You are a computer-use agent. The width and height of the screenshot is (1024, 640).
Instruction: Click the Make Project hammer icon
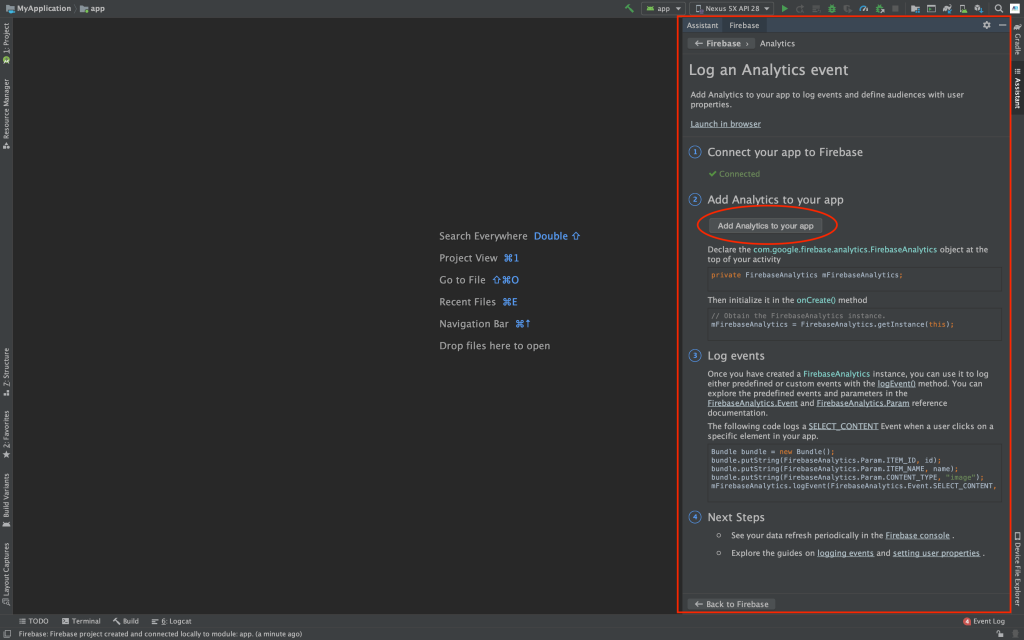(629, 8)
